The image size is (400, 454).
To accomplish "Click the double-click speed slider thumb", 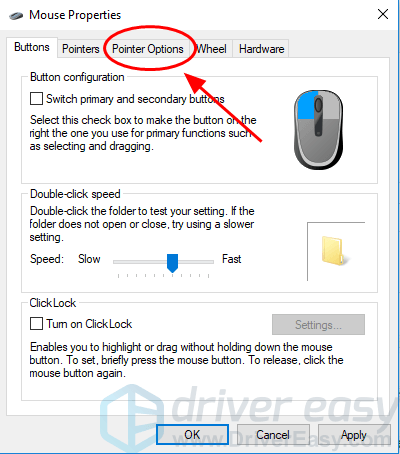I will (172, 263).
